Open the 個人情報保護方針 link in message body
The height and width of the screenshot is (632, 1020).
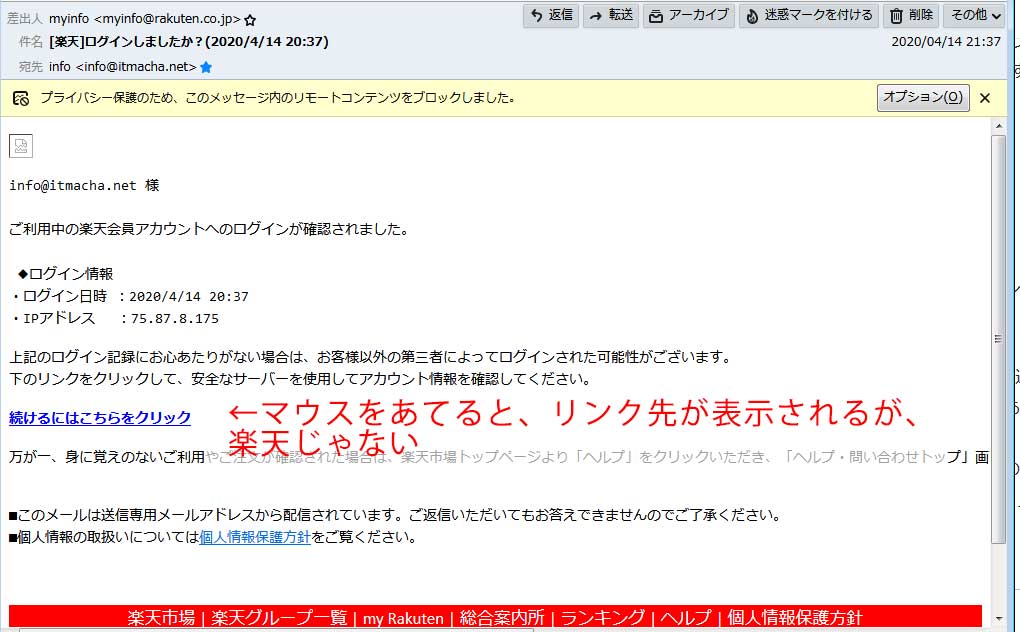(x=255, y=537)
